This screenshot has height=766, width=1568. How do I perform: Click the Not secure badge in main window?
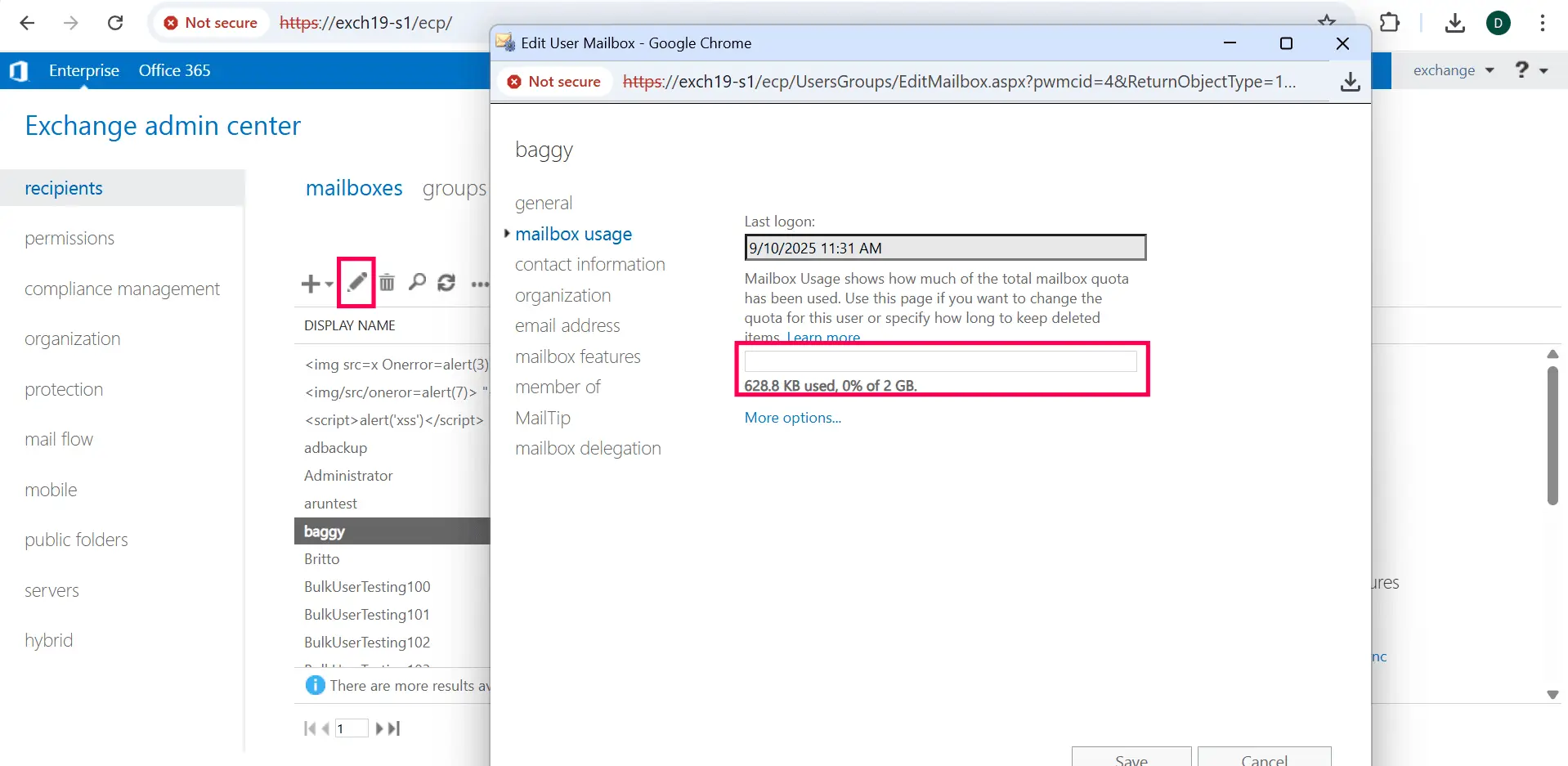click(211, 23)
